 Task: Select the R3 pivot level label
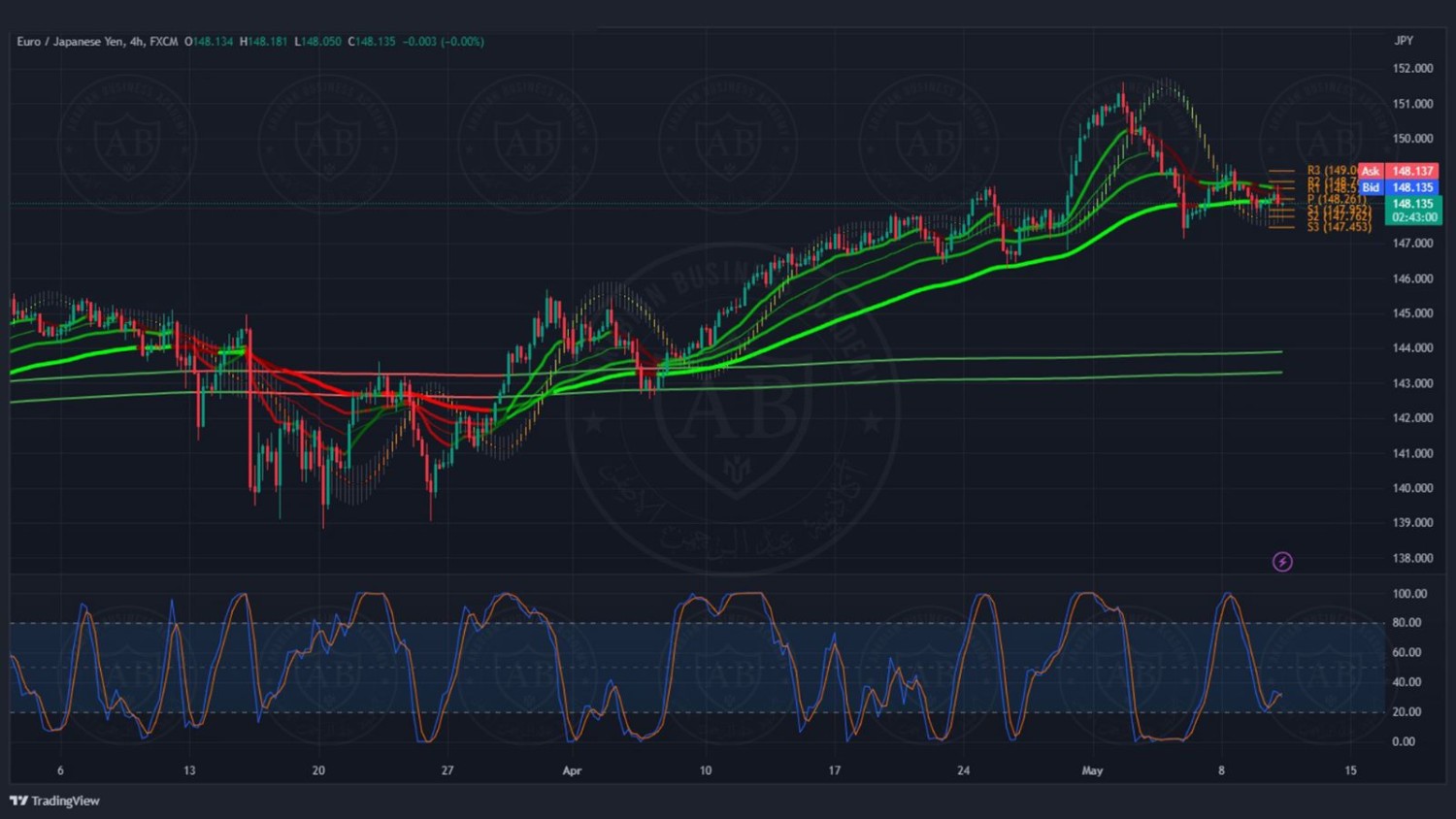point(1332,171)
